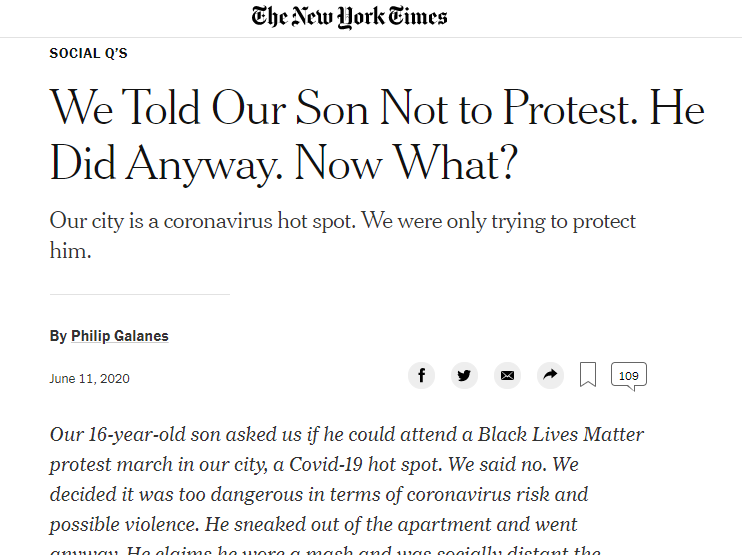Click the summary about the coronavirus hot spot
Viewport: 742px width, 555px height.
[342, 221]
